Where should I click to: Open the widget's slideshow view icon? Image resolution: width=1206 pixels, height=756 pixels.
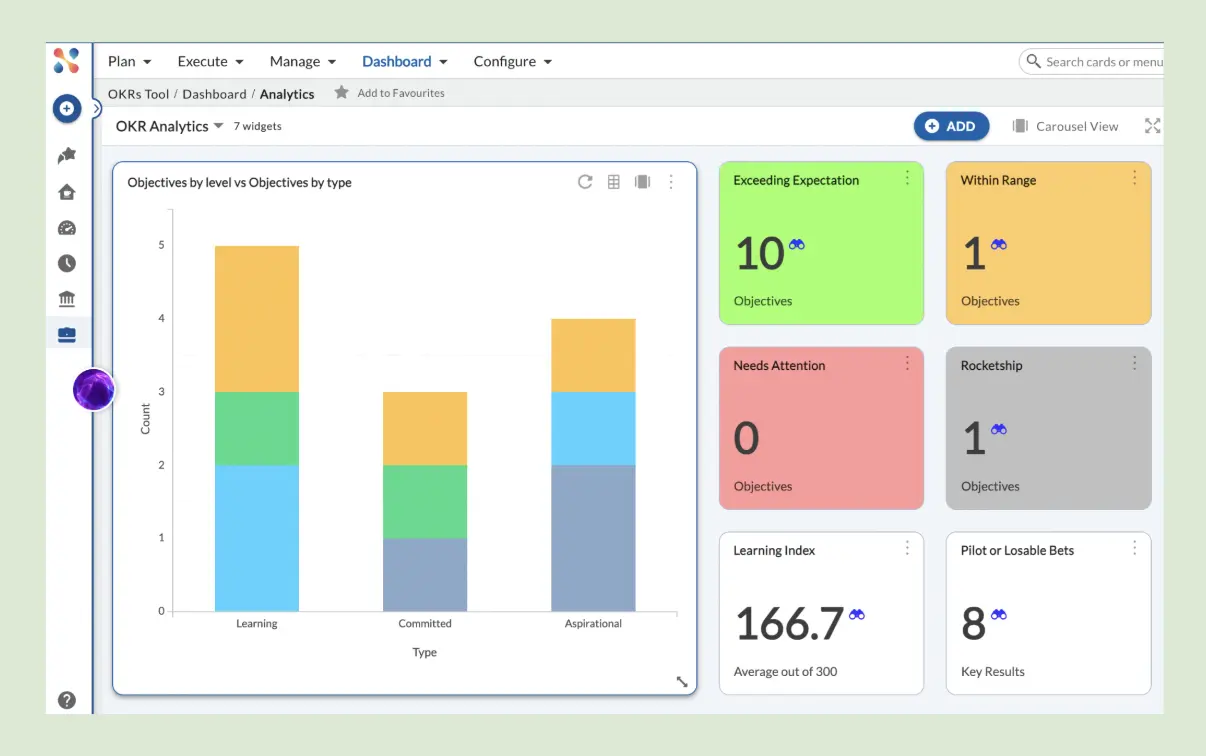click(x=642, y=182)
